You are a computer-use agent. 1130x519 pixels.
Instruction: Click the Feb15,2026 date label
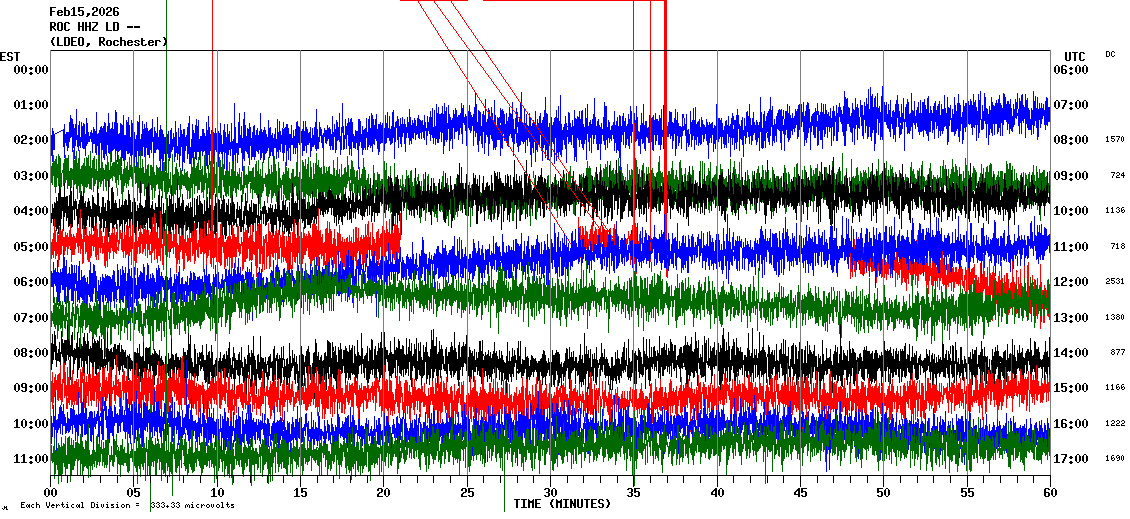point(84,12)
